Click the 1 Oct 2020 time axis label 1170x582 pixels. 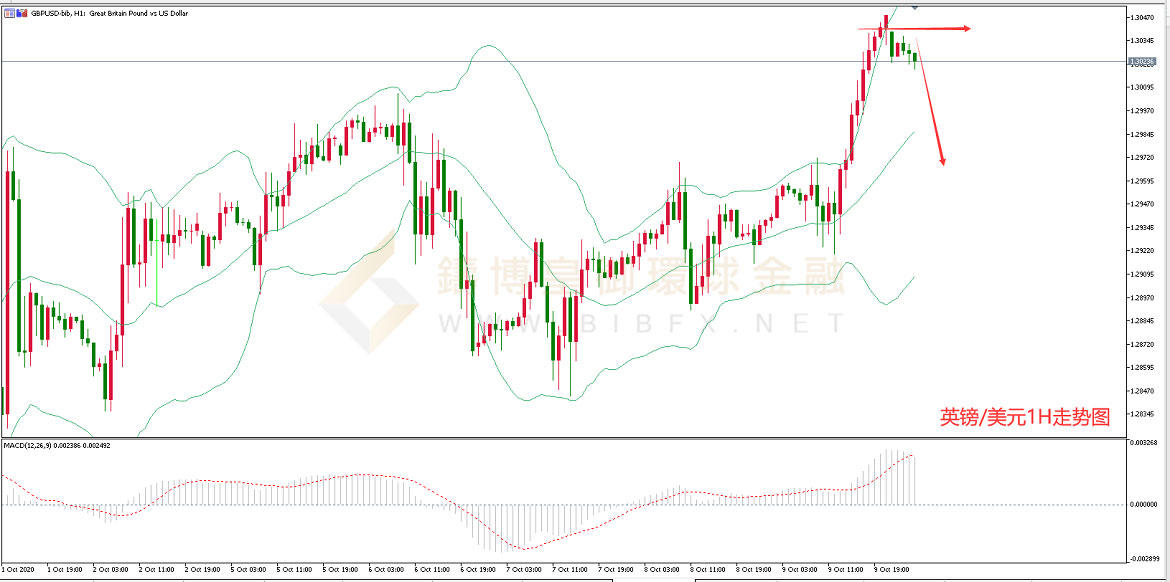point(20,568)
